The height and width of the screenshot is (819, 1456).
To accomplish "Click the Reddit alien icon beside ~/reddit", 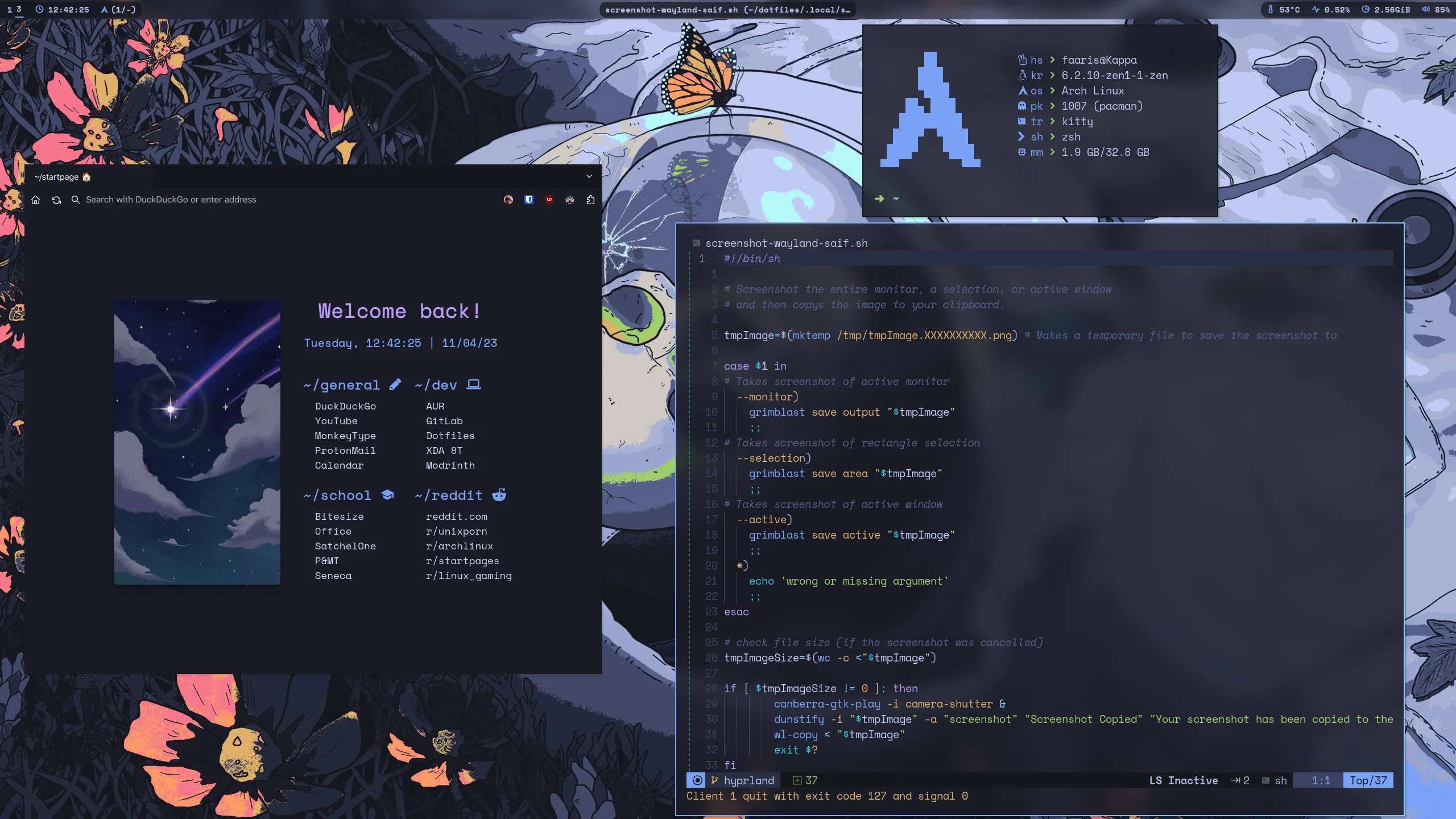I will 499,495.
